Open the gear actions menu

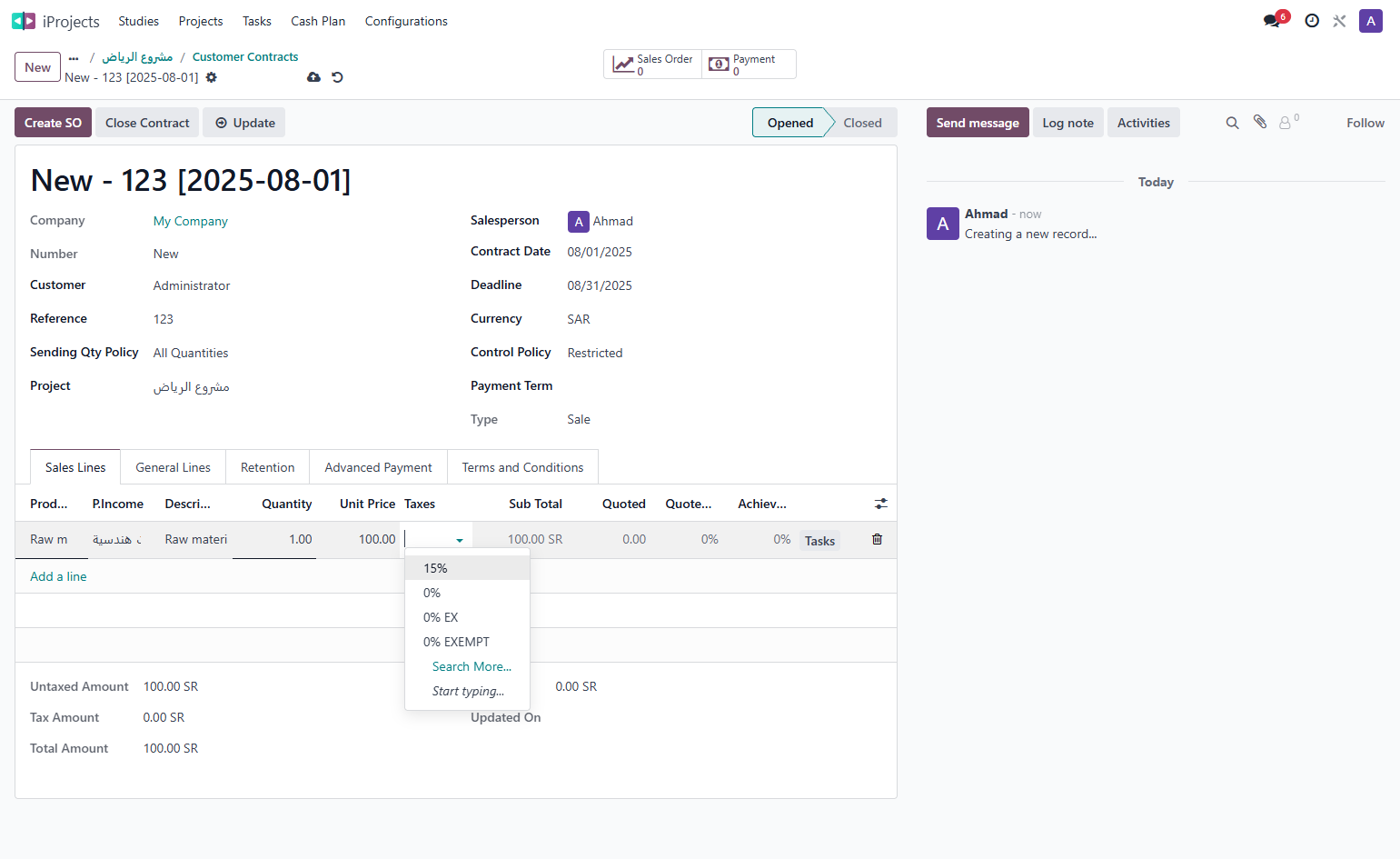tap(212, 77)
